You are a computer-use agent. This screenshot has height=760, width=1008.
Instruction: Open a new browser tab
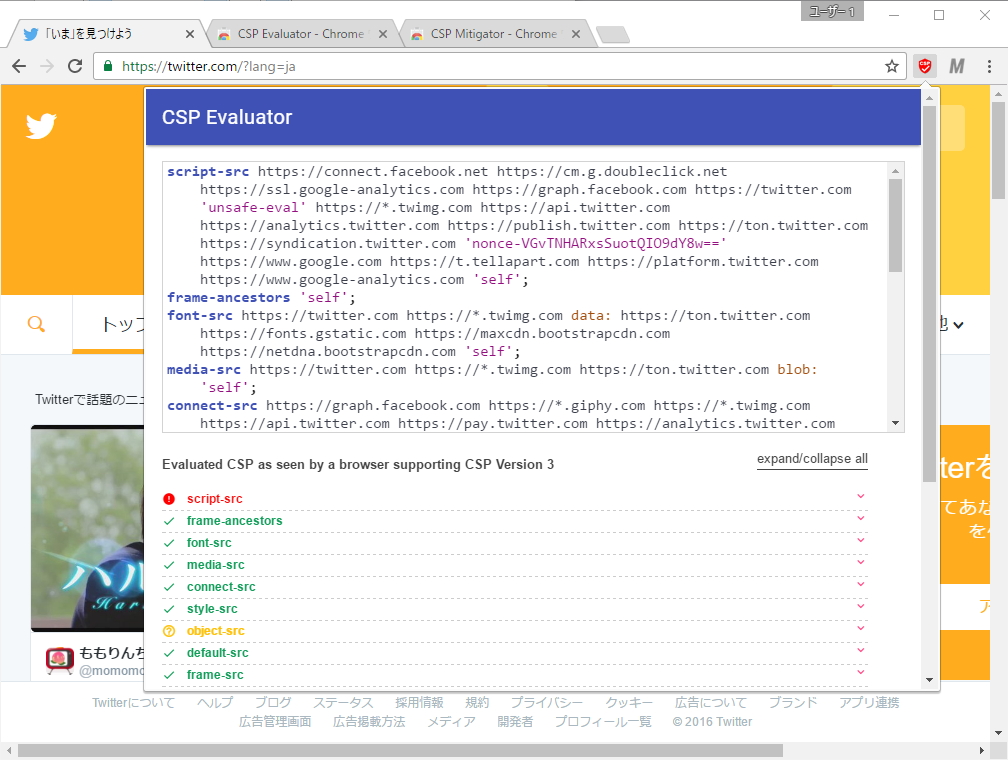(613, 34)
